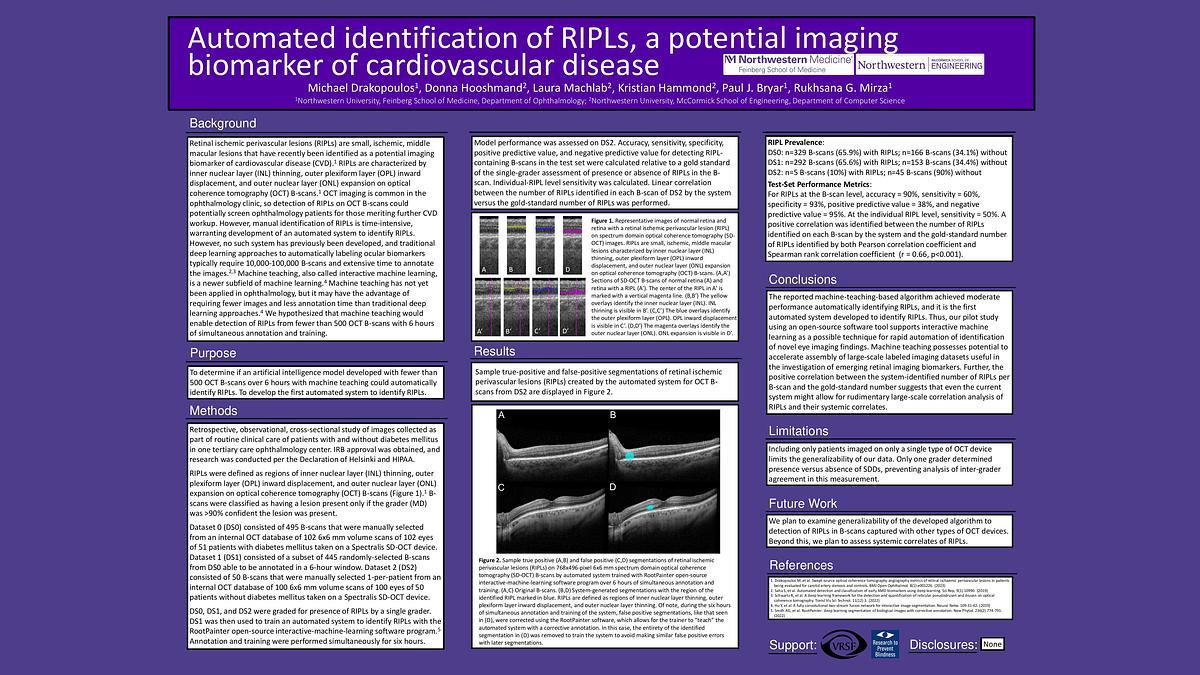The height and width of the screenshot is (675, 1200).
Task: Click the Background section heading
Action: [x=223, y=124]
